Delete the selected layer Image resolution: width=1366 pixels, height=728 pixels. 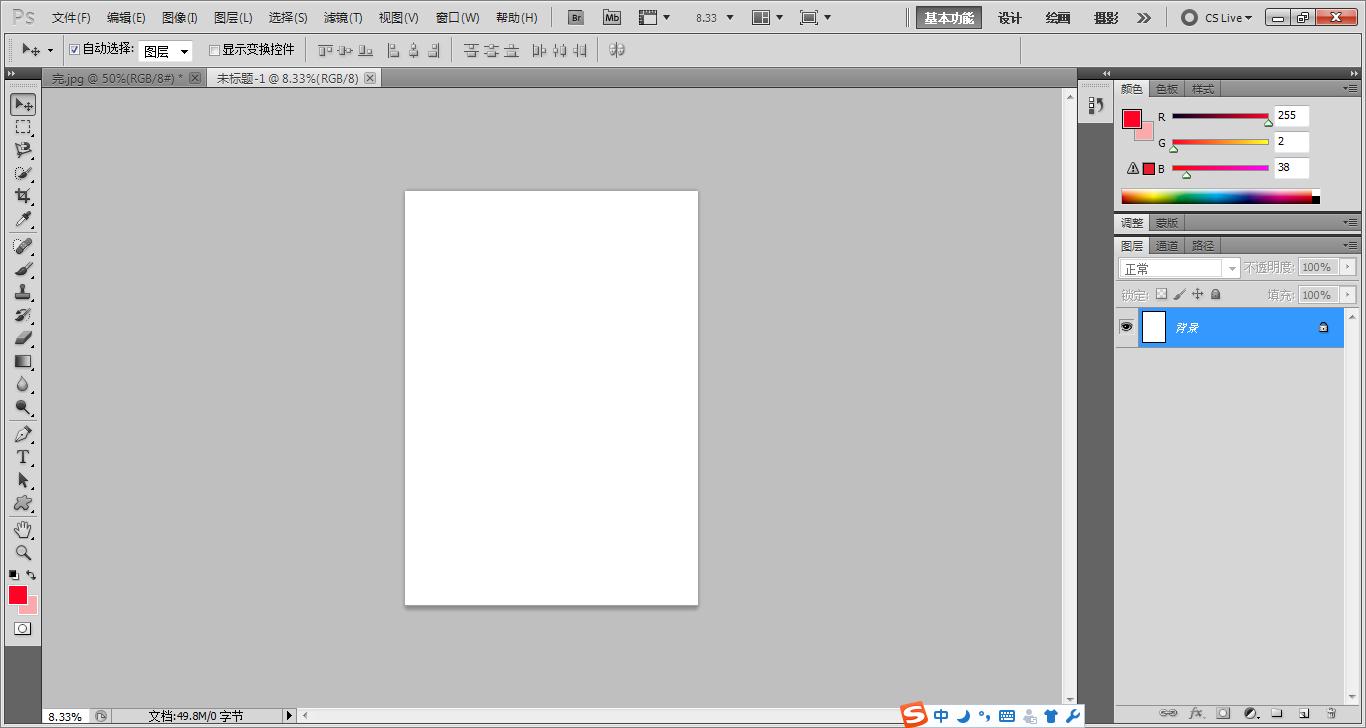pyautogui.click(x=1331, y=714)
